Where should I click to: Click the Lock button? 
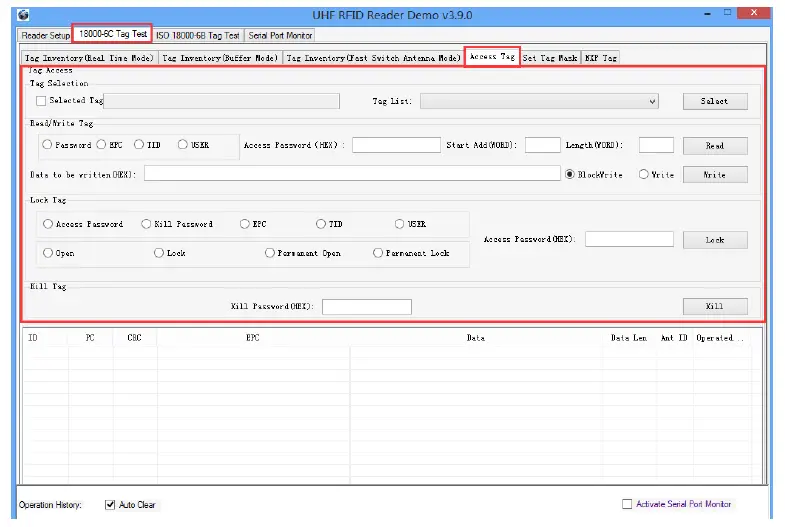coord(715,240)
